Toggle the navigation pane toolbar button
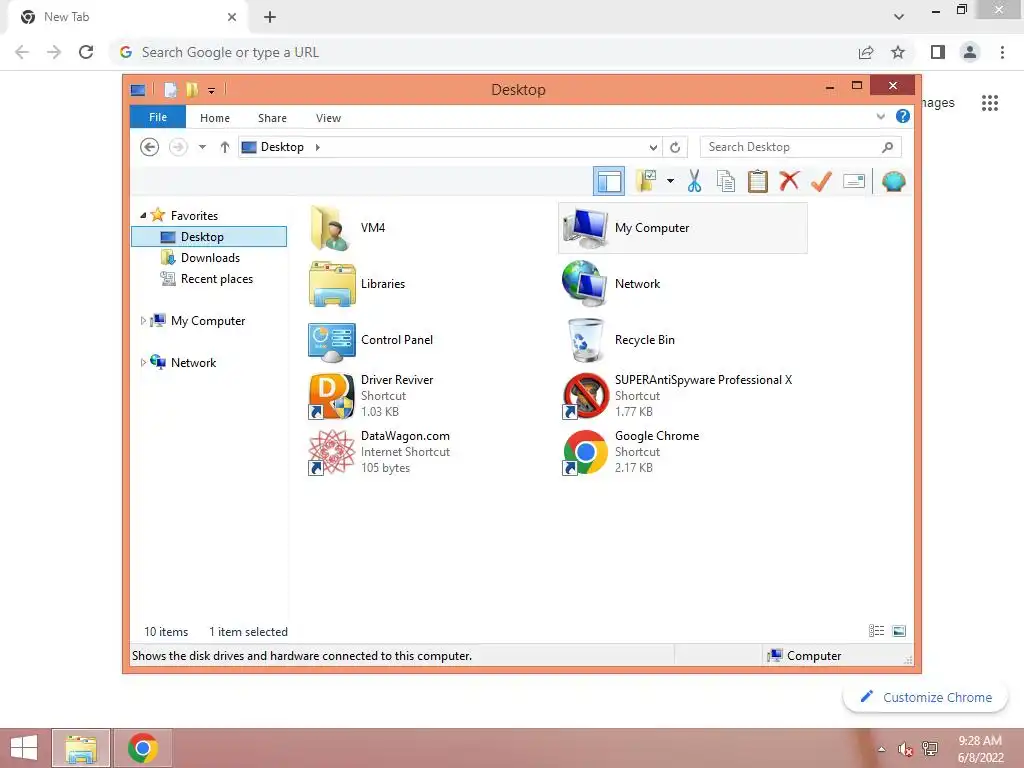 pos(609,181)
